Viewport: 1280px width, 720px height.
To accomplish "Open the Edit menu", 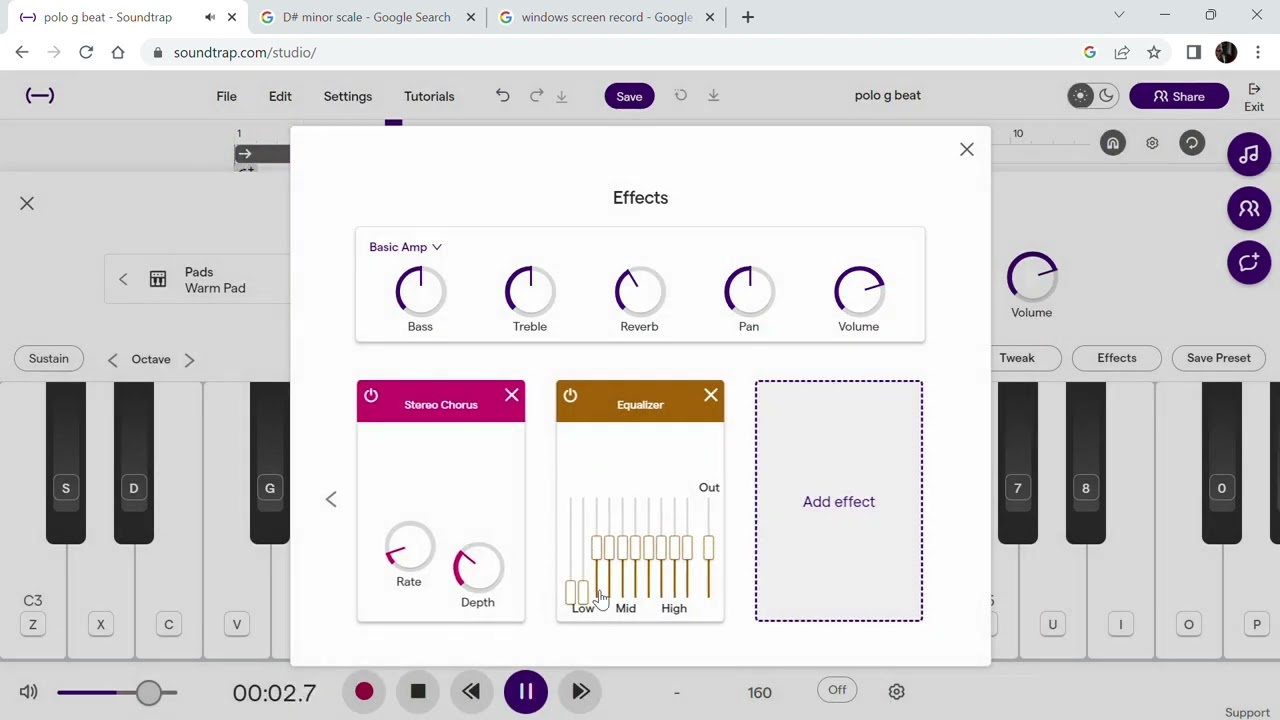I will [280, 96].
